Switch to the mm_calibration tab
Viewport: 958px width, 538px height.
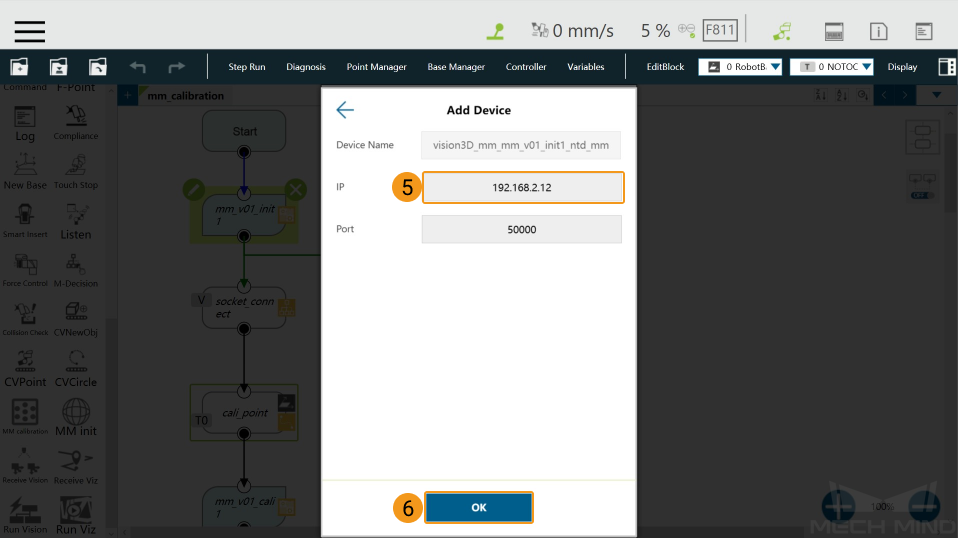coord(185,96)
